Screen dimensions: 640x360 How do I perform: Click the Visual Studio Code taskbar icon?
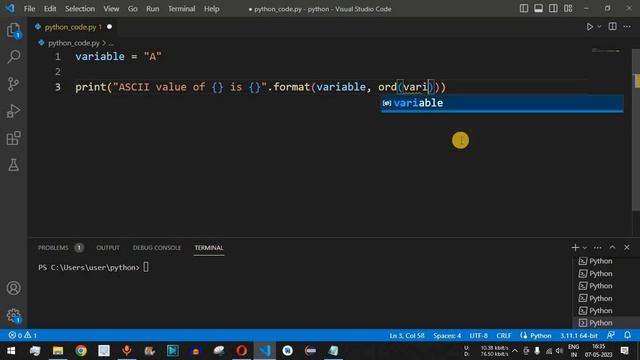coord(264,351)
